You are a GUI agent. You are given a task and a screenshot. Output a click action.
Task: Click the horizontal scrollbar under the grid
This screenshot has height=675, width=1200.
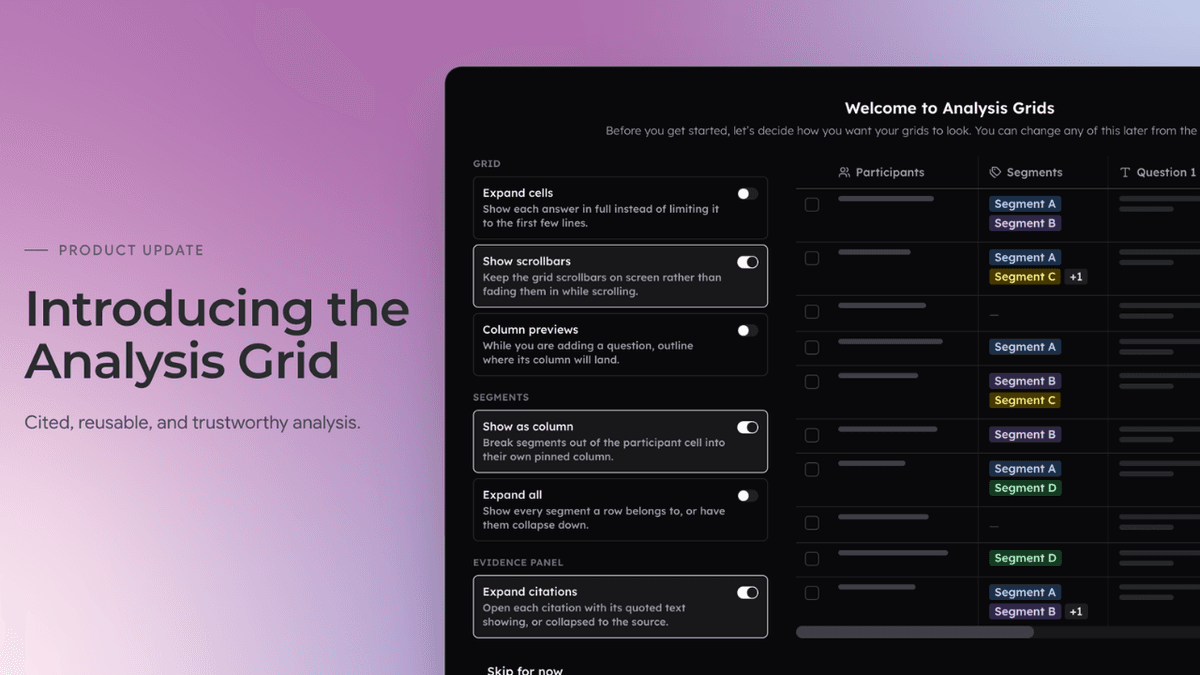[915, 632]
